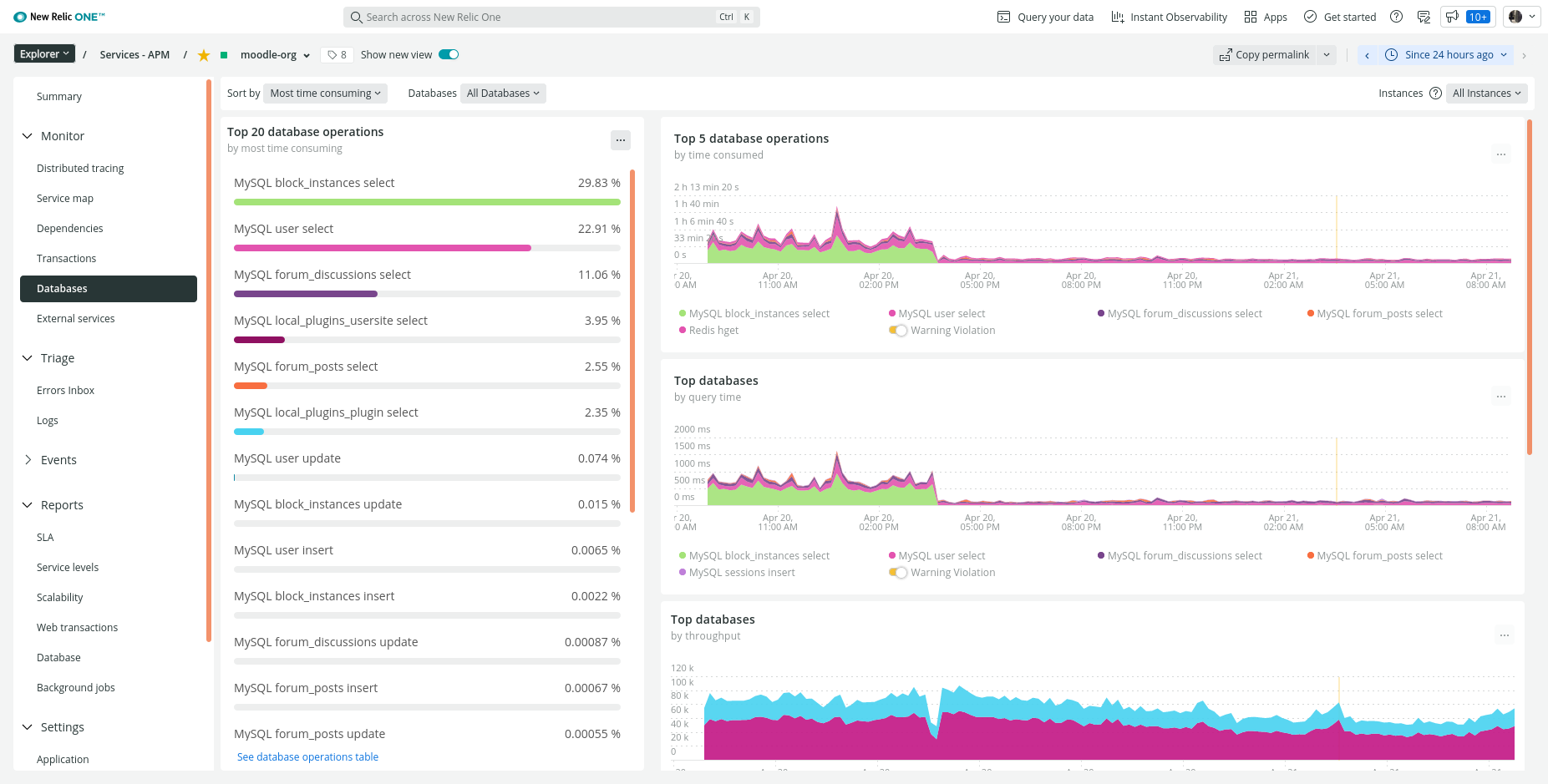This screenshot has height=784, width=1548.
Task: Go to previous time range arrow
Action: 1368,55
